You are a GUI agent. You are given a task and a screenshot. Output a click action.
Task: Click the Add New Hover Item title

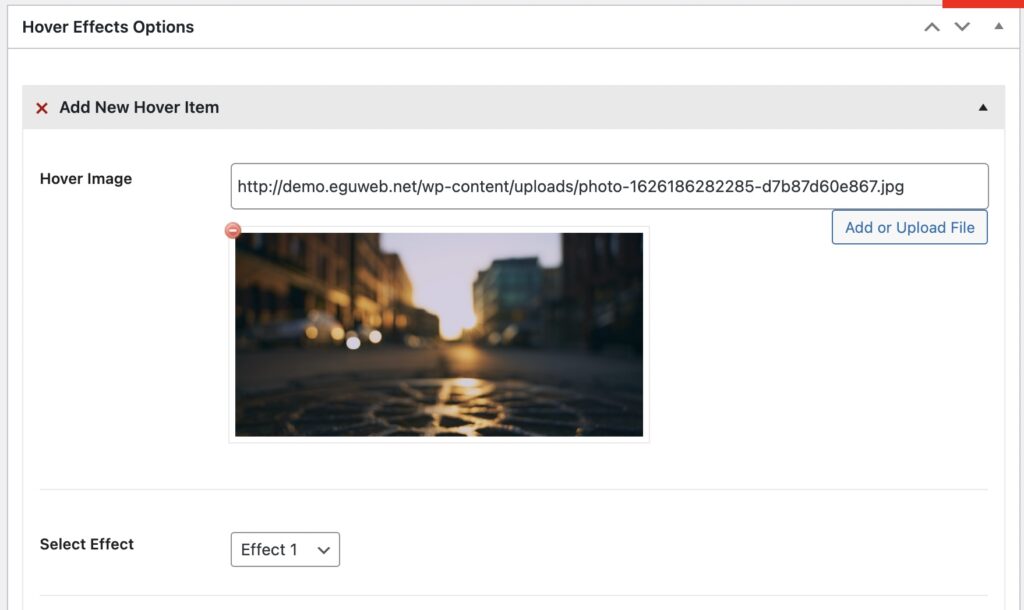pyautogui.click(x=139, y=107)
